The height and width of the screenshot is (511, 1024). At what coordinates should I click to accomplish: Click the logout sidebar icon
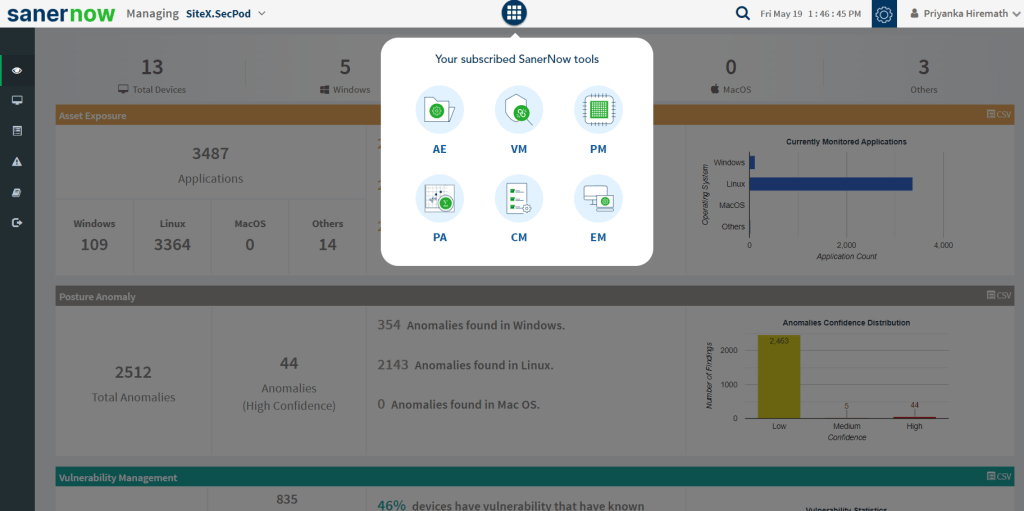17,223
